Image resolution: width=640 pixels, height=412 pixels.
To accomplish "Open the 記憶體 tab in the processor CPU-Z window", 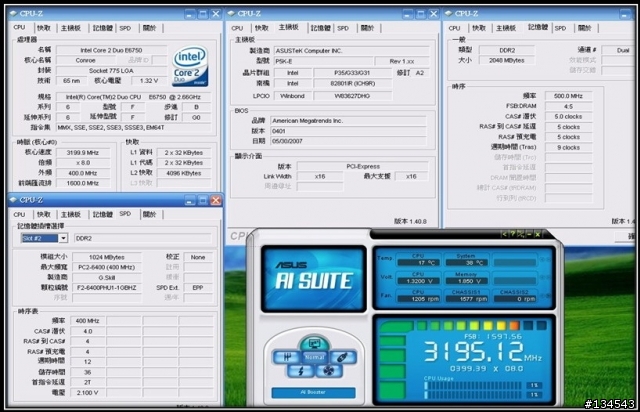I will [102, 28].
